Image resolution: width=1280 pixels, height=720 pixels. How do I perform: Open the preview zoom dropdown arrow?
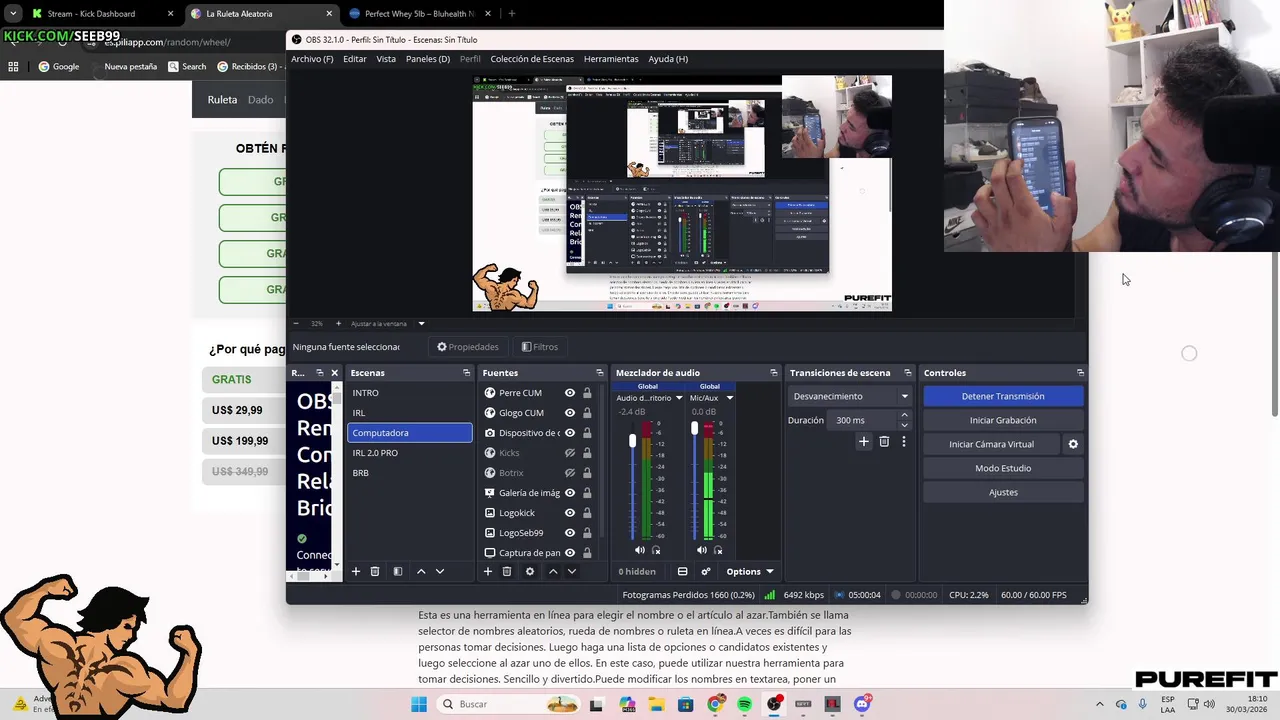(421, 324)
